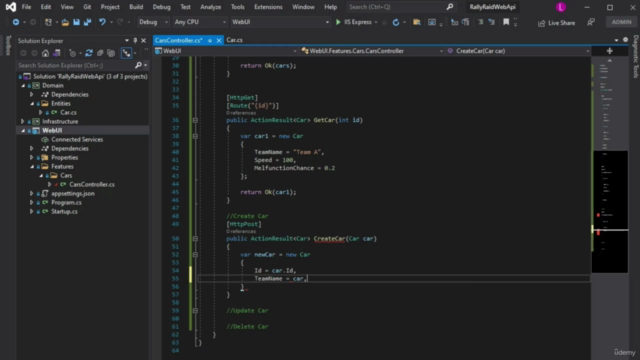The width and height of the screenshot is (640, 360).
Task: Open the Debug menu
Action: pos(162,7)
